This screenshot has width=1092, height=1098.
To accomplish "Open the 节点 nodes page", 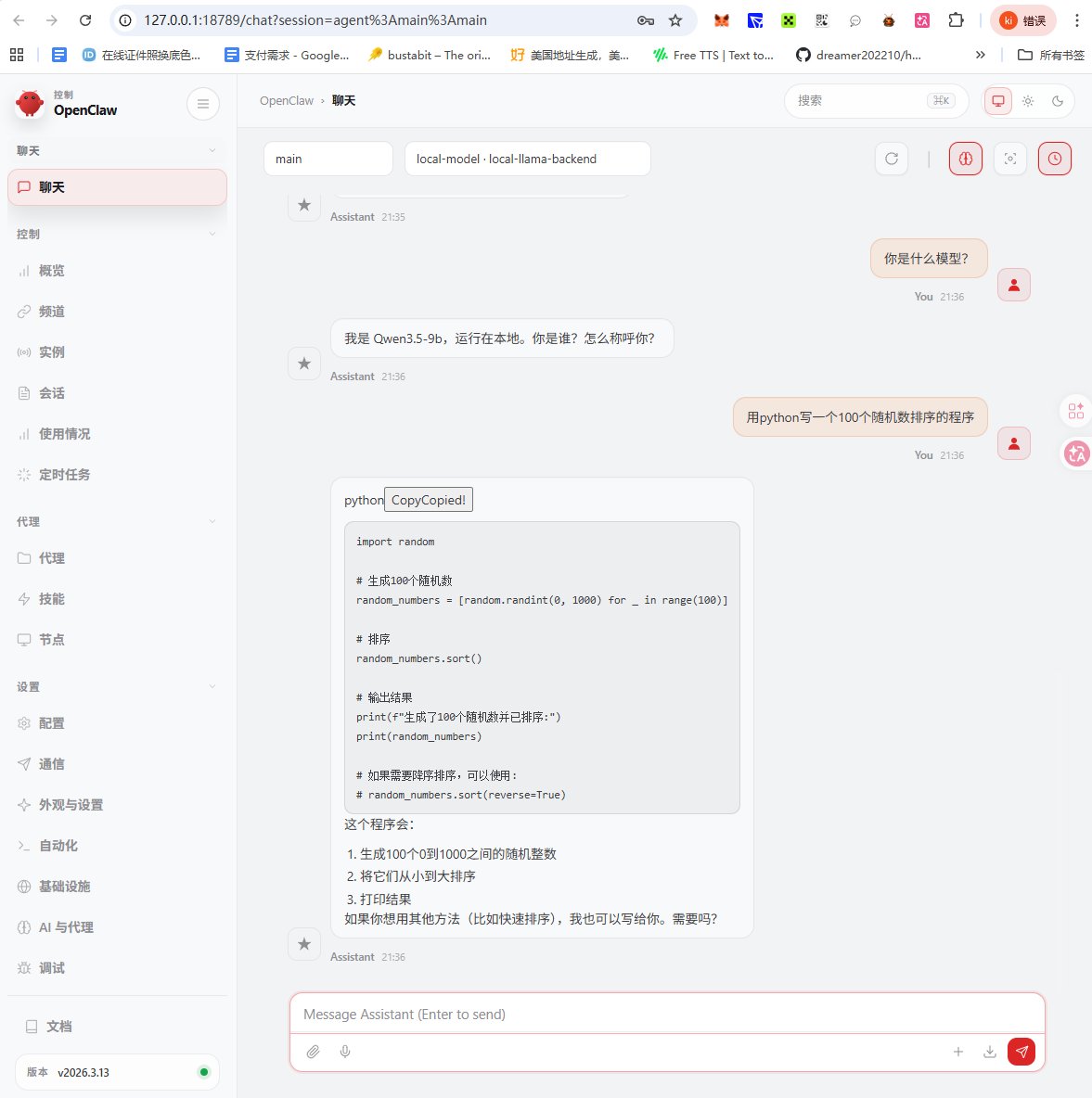I will [117, 639].
